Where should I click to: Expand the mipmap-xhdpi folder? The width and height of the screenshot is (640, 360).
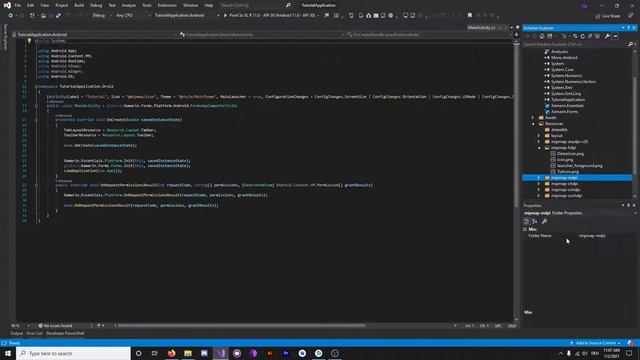click(539, 184)
